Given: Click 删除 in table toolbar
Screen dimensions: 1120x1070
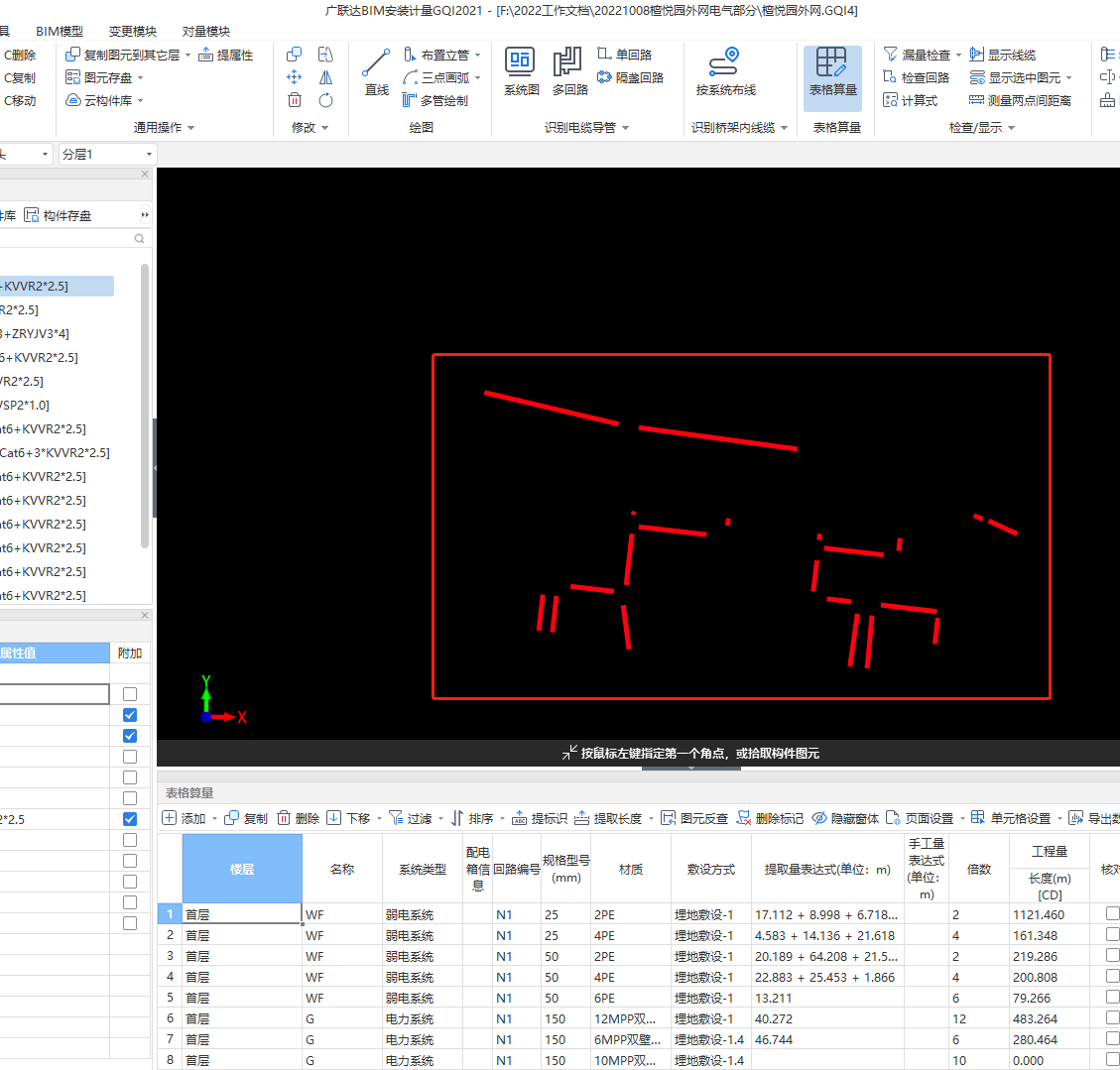Looking at the screenshot, I should click(298, 818).
